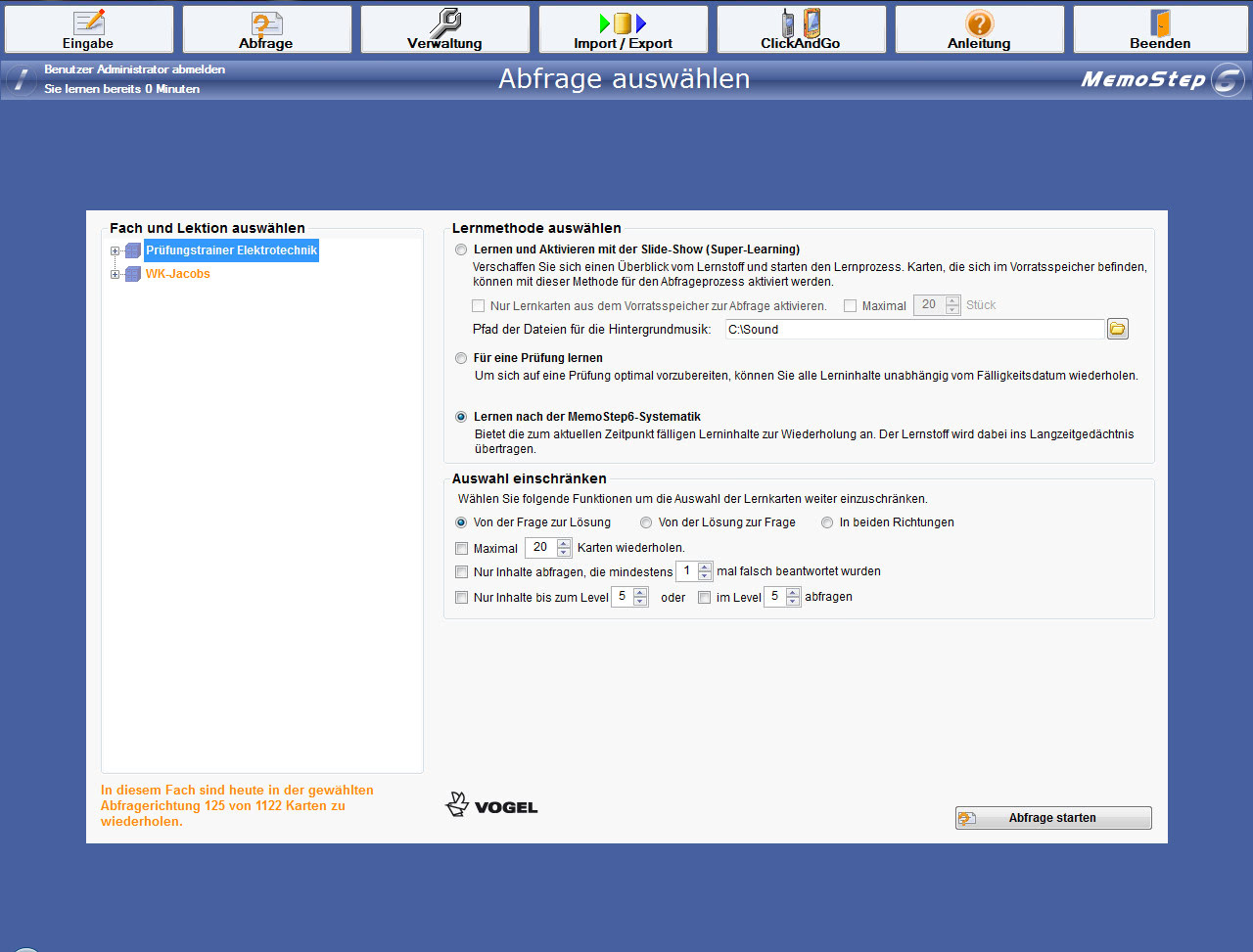Image resolution: width=1253 pixels, height=952 pixels.
Task: Expand the WK-Jacobs tree node
Action: pos(116,275)
